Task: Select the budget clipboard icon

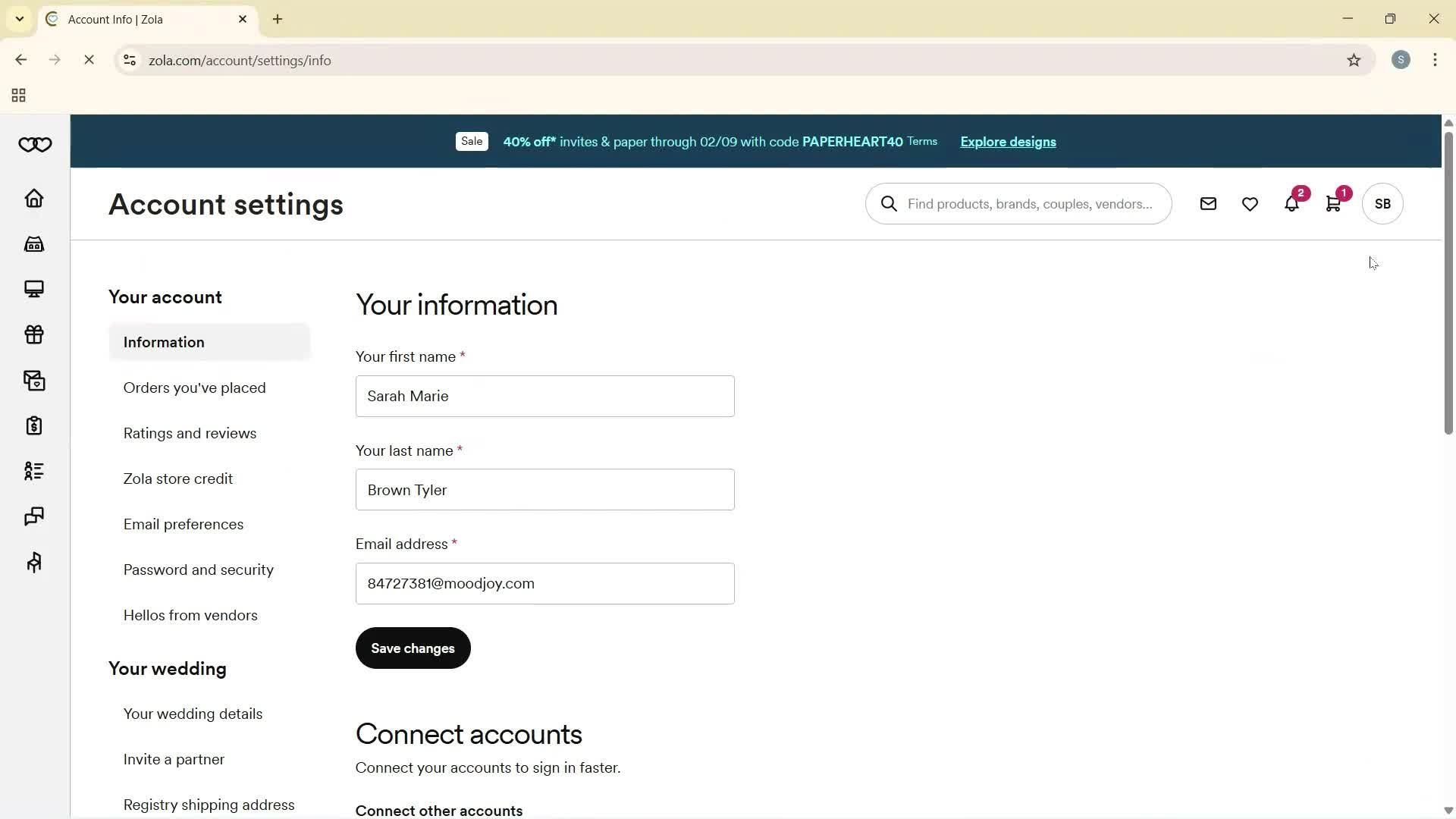Action: click(34, 425)
